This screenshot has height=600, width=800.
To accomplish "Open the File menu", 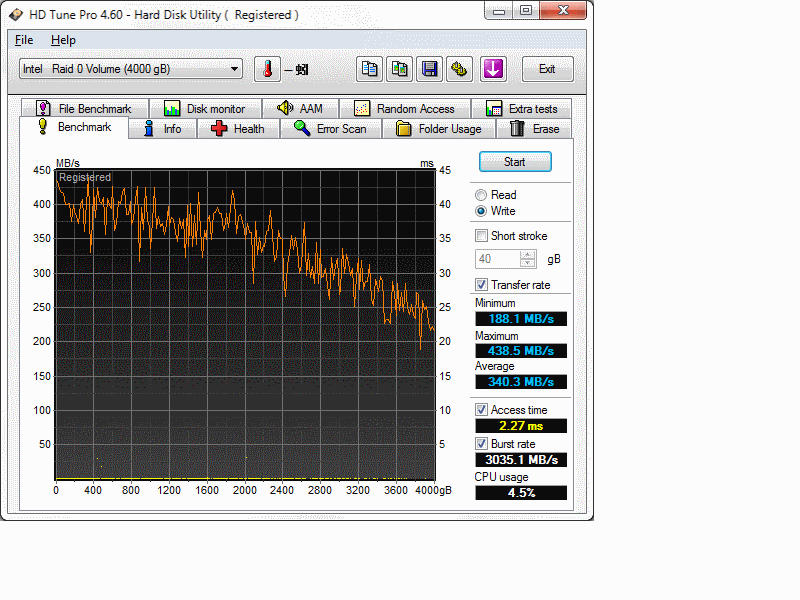I will (24, 40).
